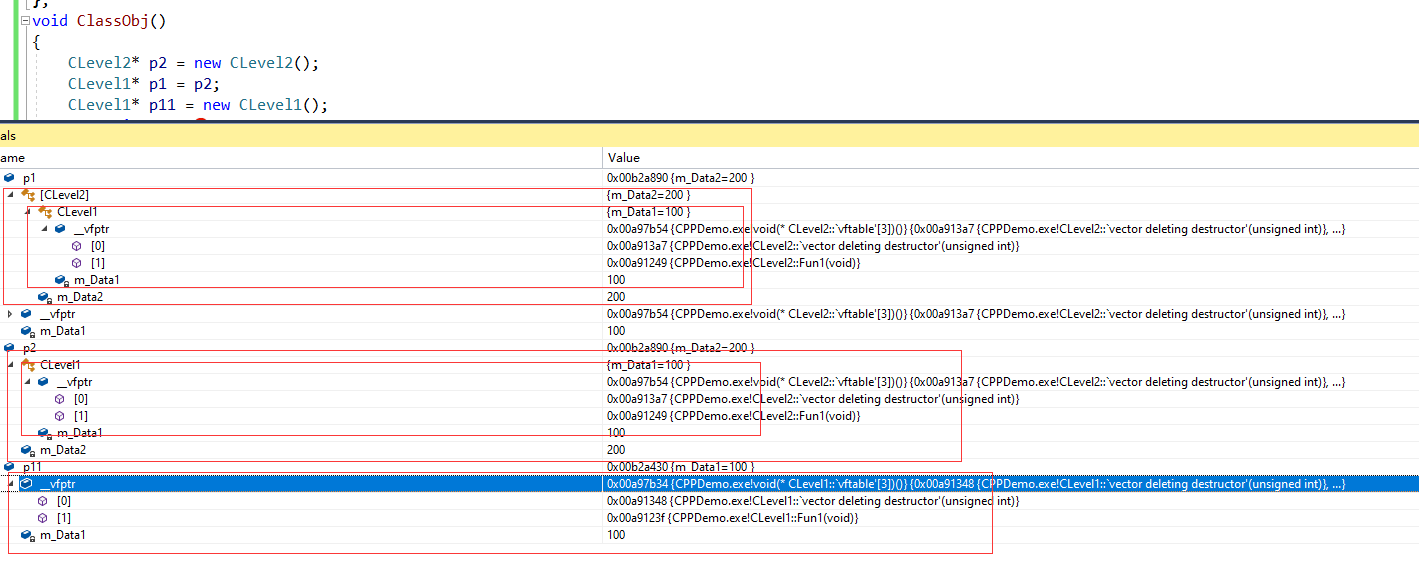Screen dimensions: 1419x578
Task: Click the 'void ClassObj()' function signature
Action: (100, 20)
